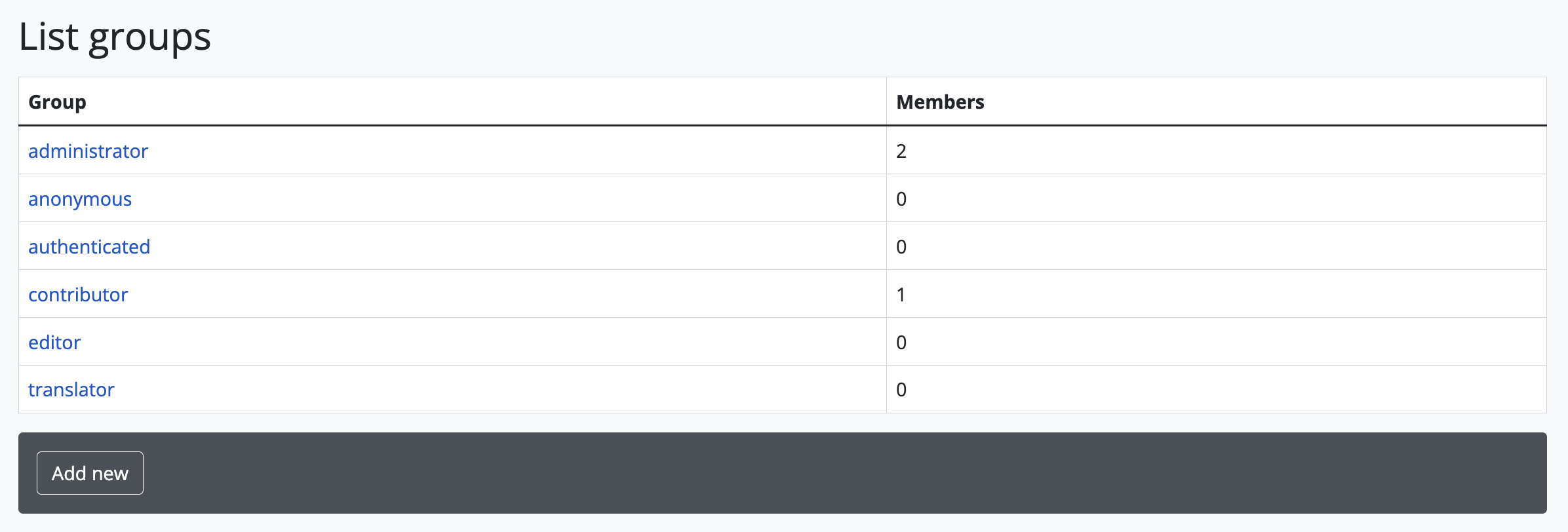Screen dimensions: 1568x532
Task: Click the anonymous row's member count
Action: pyautogui.click(x=901, y=199)
